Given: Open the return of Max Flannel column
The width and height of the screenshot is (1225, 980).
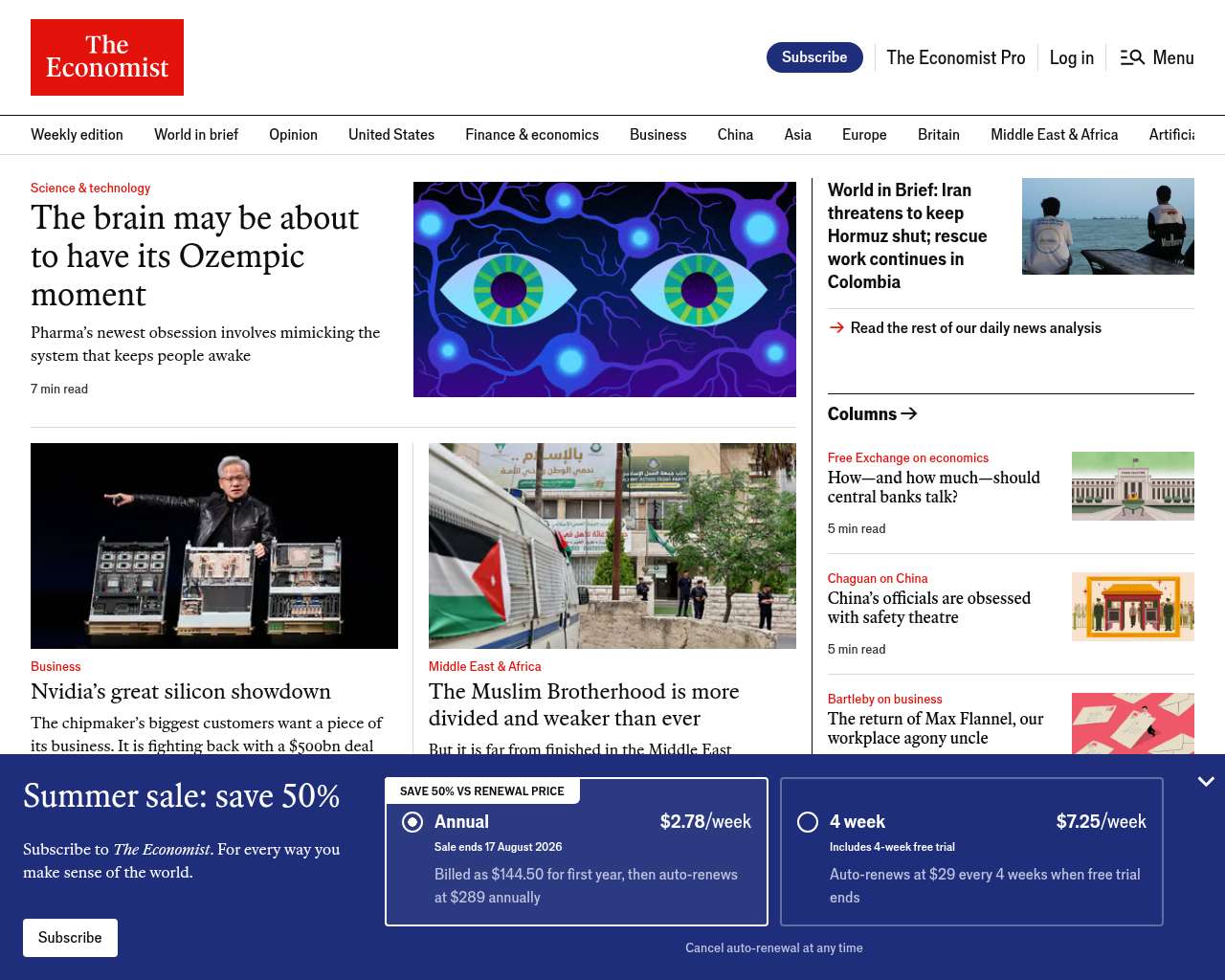Looking at the screenshot, I should tap(935, 728).
